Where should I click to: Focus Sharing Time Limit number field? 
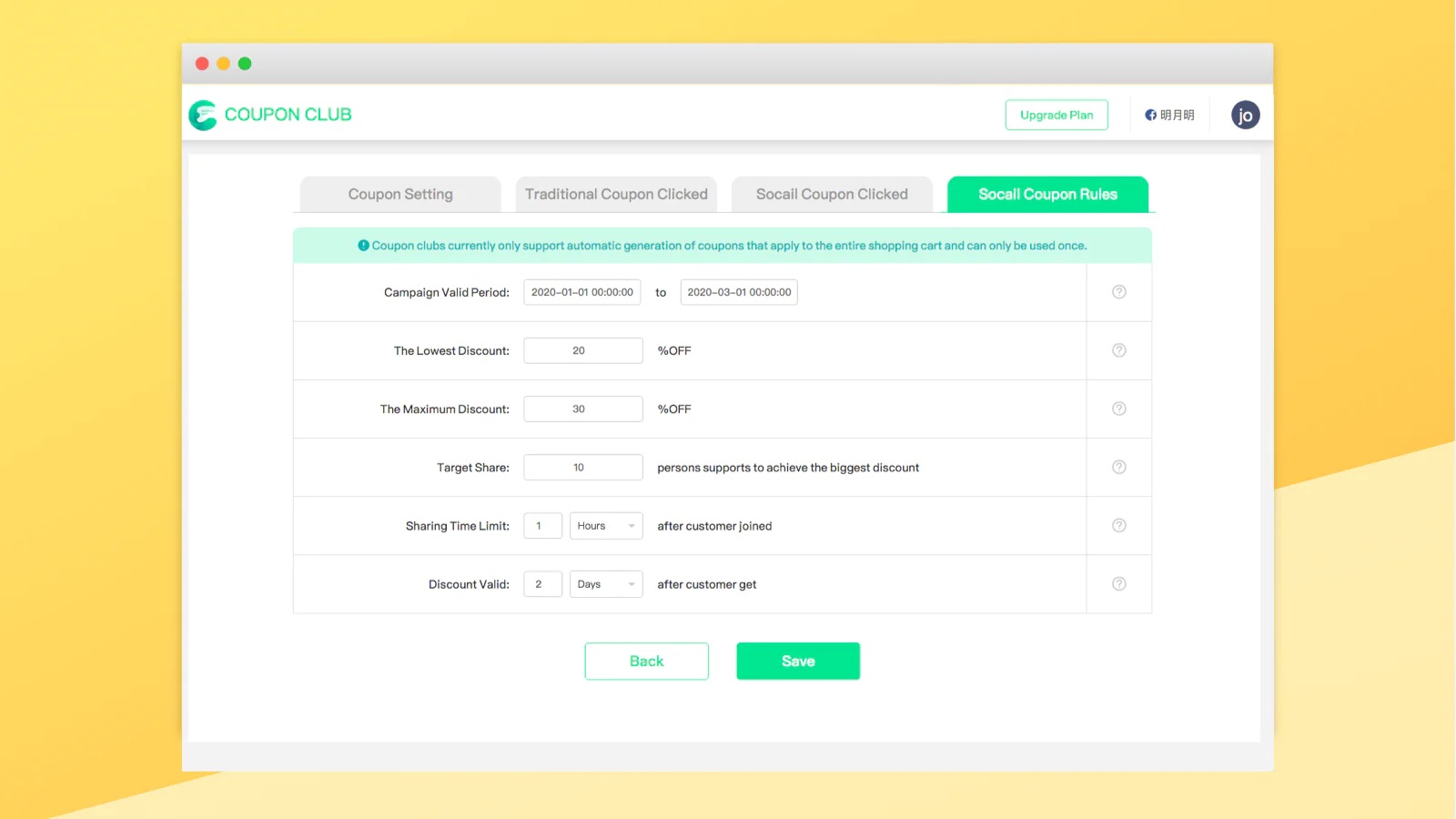coord(542,526)
